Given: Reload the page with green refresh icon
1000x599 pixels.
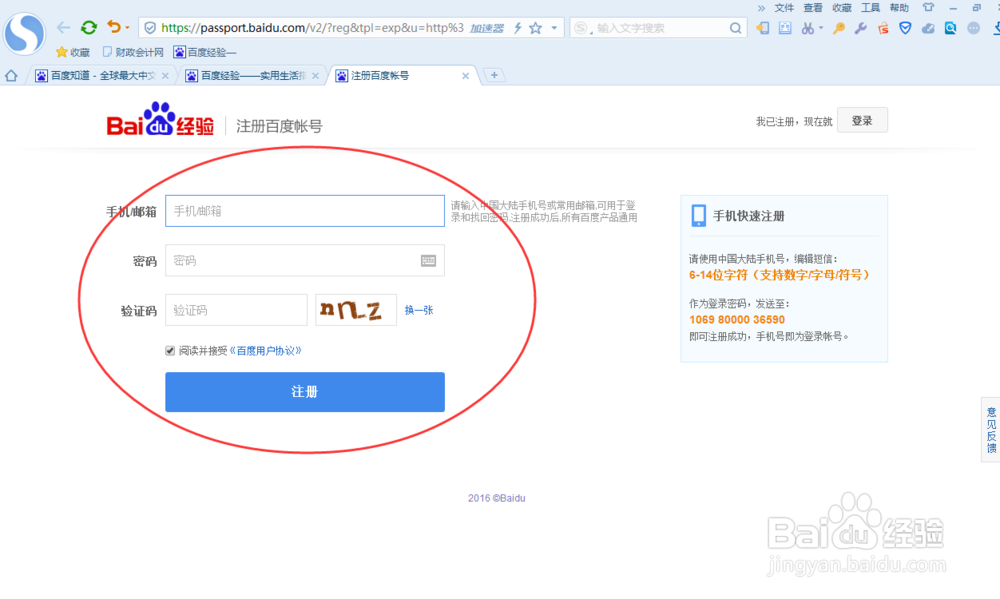Looking at the screenshot, I should [x=89, y=27].
